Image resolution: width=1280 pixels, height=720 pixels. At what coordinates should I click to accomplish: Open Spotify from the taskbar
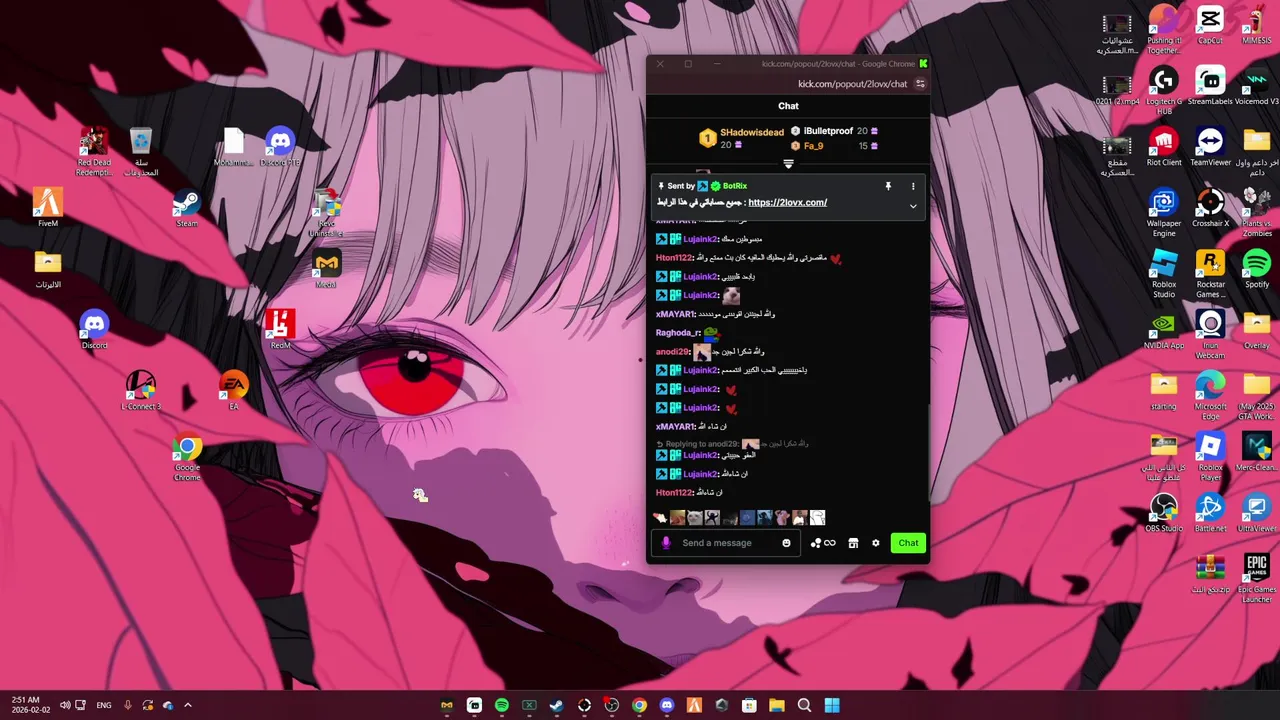click(x=502, y=705)
